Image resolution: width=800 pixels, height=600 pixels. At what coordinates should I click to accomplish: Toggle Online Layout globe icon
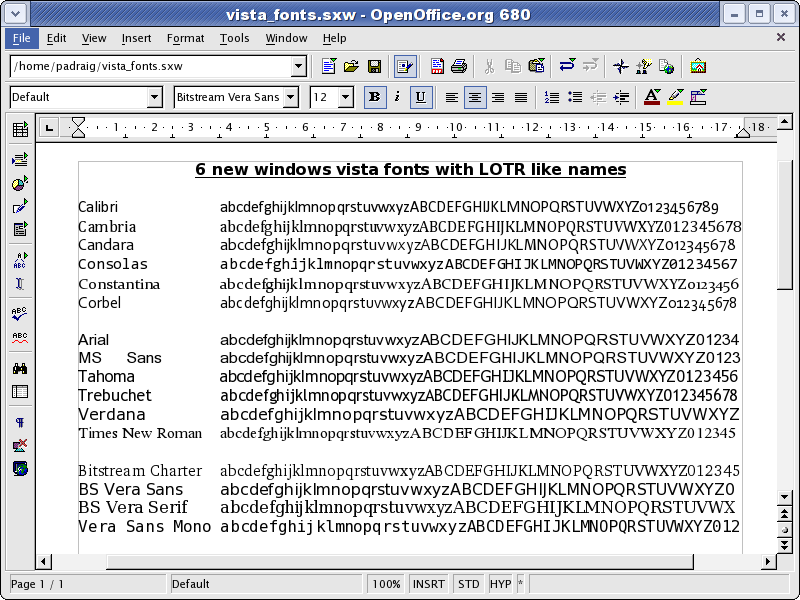(x=20, y=468)
